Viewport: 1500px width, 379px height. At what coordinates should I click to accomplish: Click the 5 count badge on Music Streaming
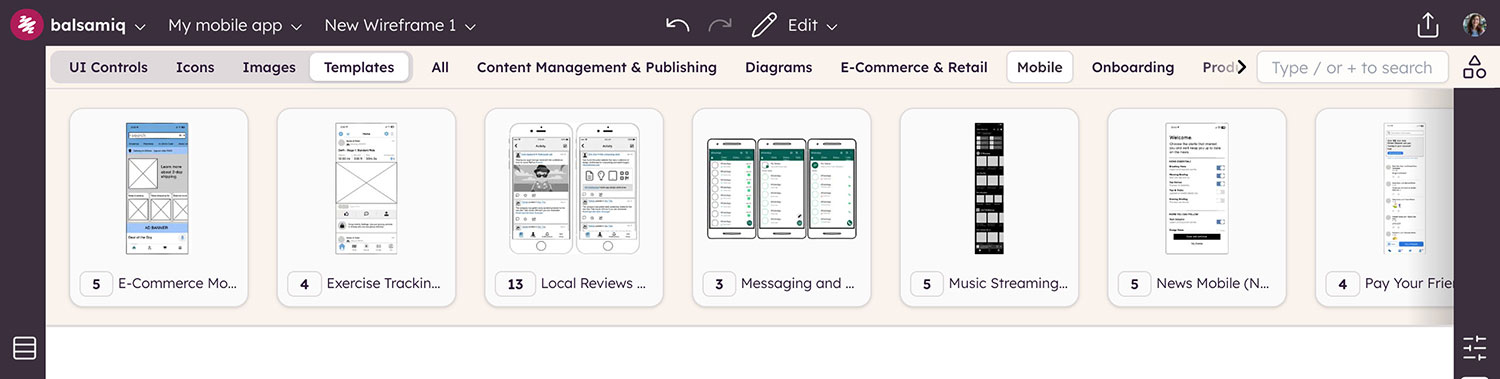tap(927, 284)
